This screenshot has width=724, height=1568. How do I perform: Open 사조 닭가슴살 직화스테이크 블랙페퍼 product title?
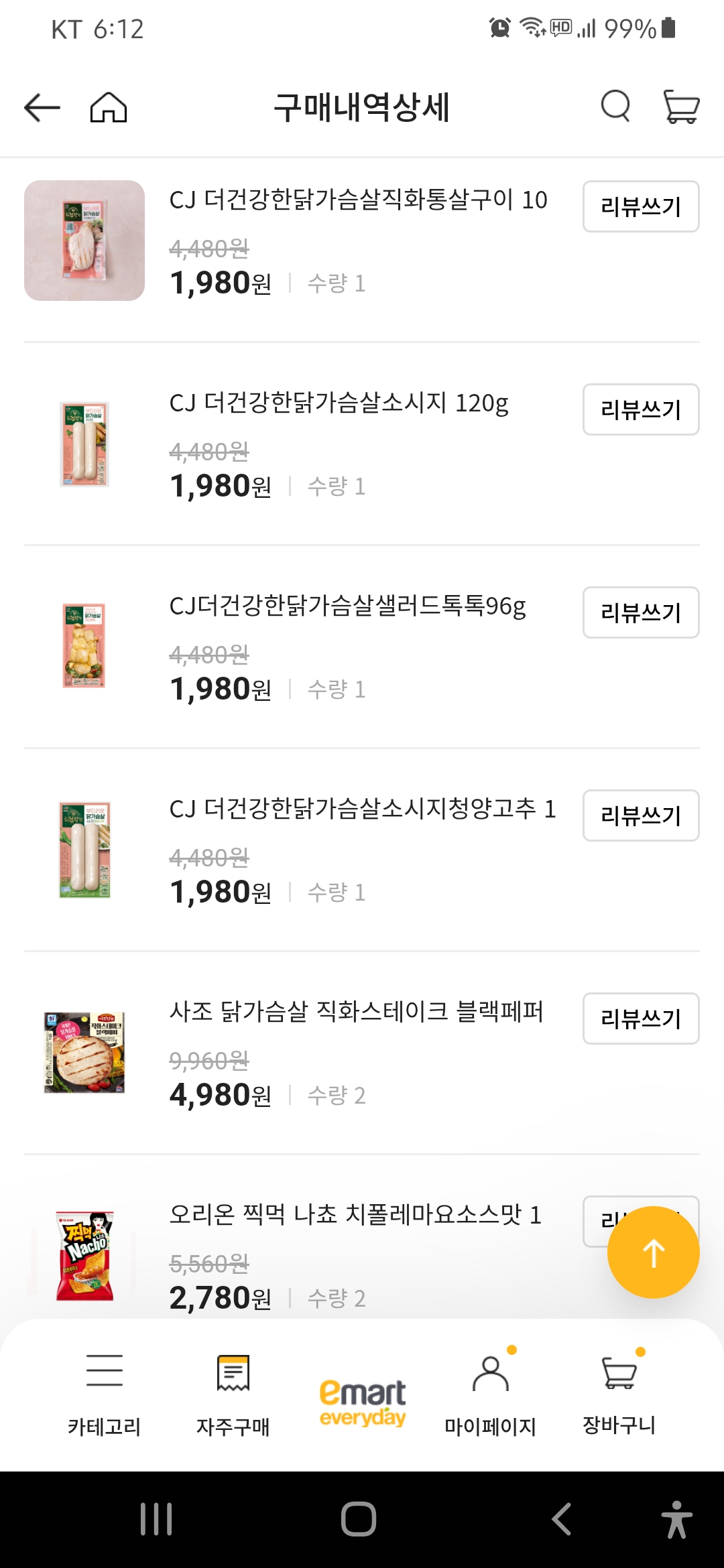click(356, 1011)
